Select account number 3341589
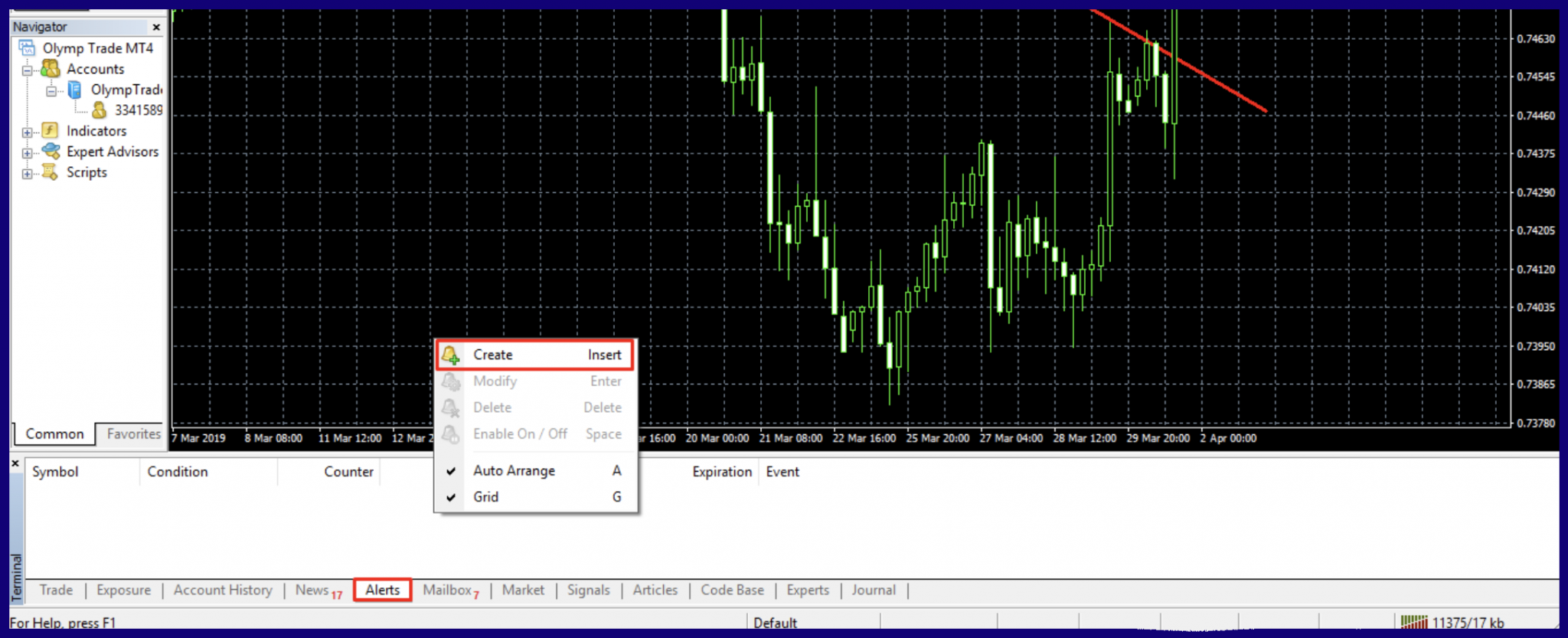The height and width of the screenshot is (638, 1568). point(139,110)
